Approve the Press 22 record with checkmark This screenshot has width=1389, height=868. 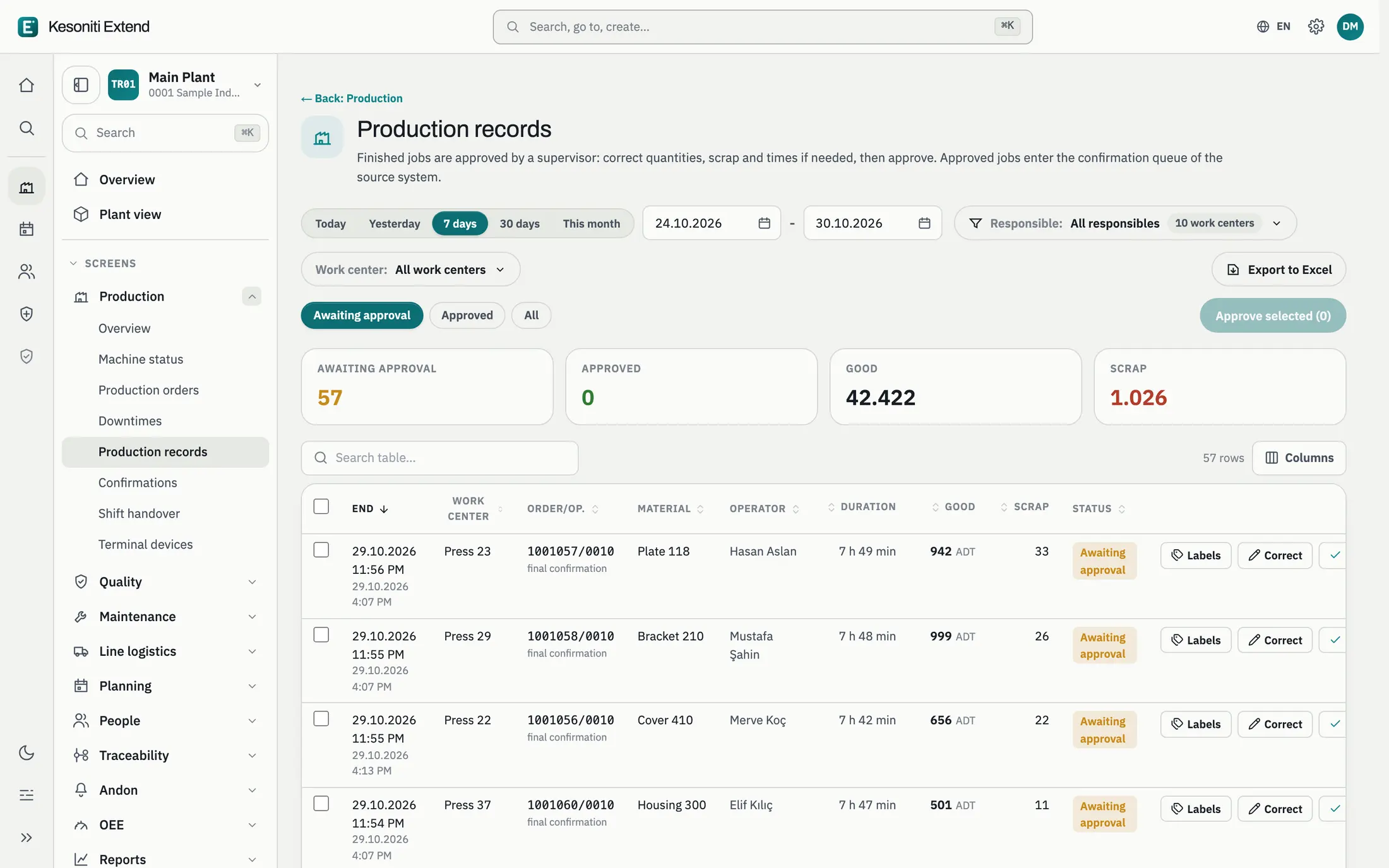(1334, 724)
